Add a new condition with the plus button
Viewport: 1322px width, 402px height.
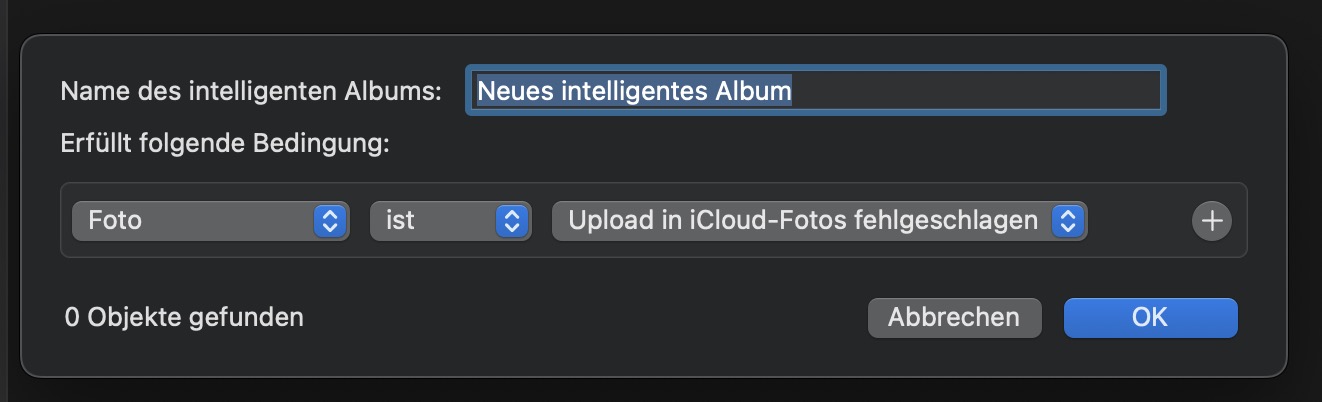pyautogui.click(x=1212, y=221)
